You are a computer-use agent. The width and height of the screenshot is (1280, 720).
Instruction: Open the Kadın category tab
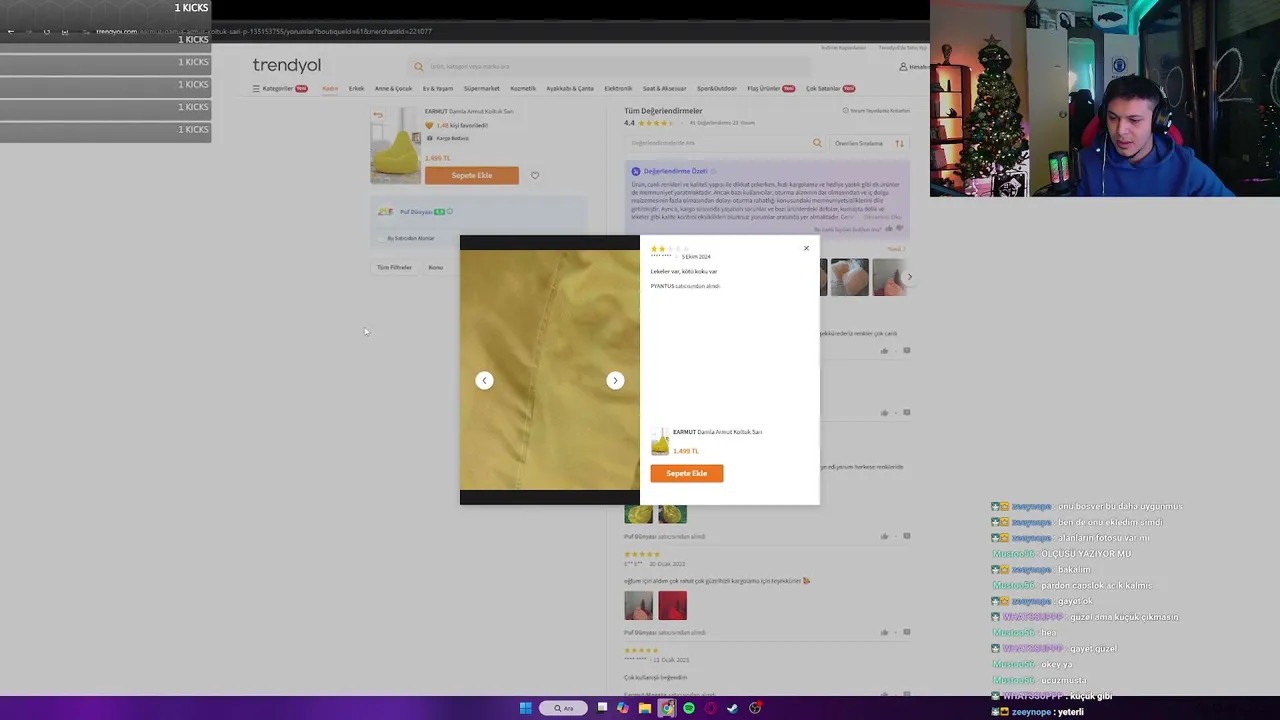click(330, 88)
